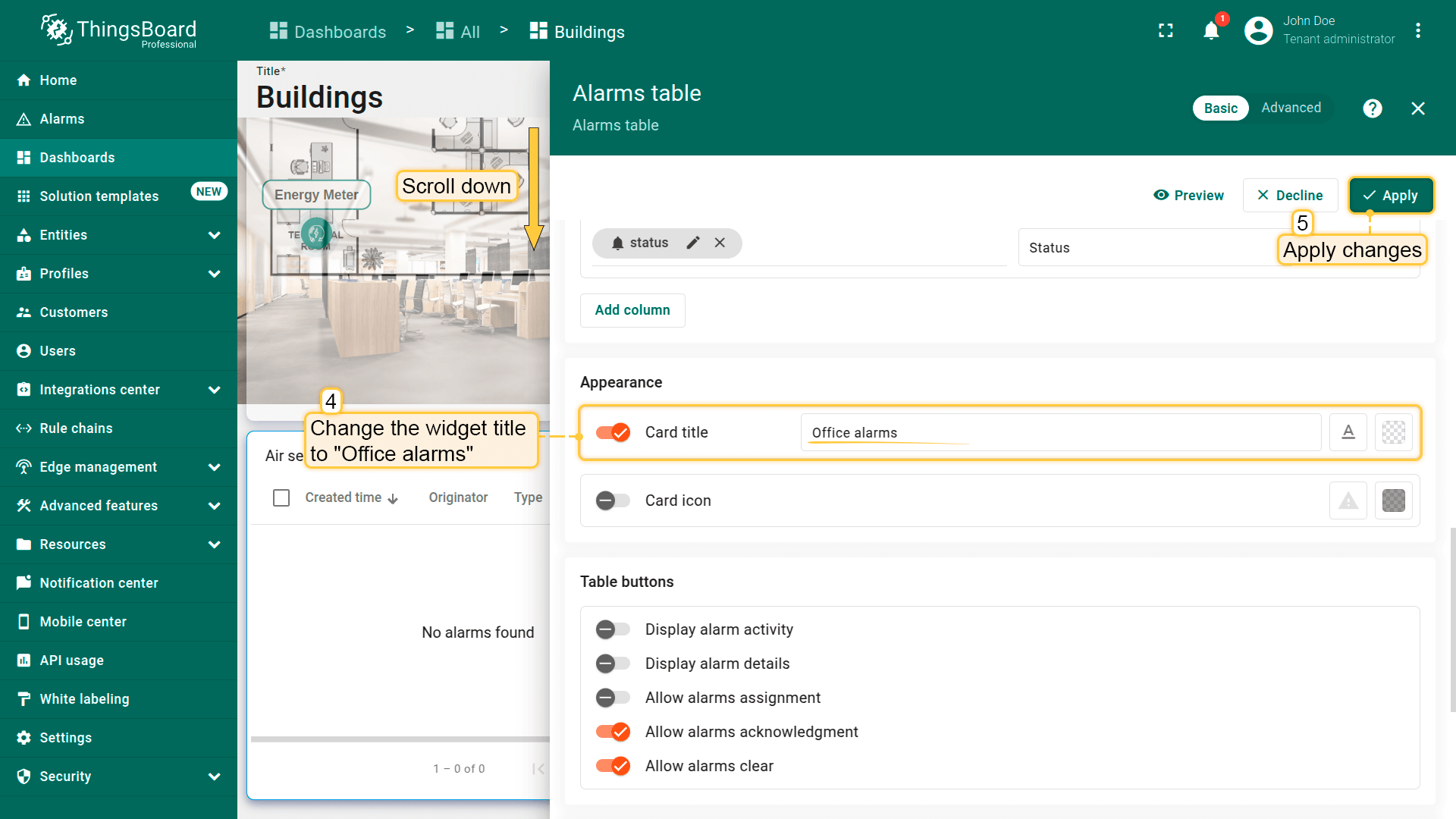The height and width of the screenshot is (819, 1456).
Task: Open the card title font settings icon
Action: coord(1348,432)
